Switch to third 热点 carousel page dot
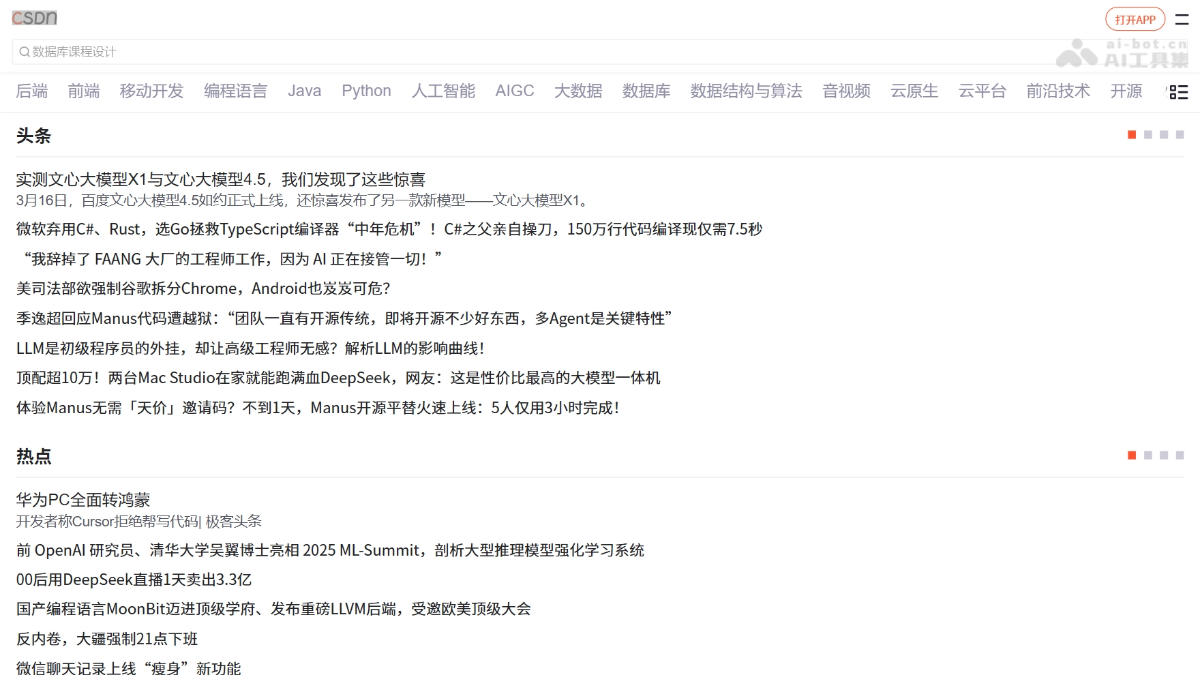This screenshot has height=675, width=1200. (x=1164, y=455)
